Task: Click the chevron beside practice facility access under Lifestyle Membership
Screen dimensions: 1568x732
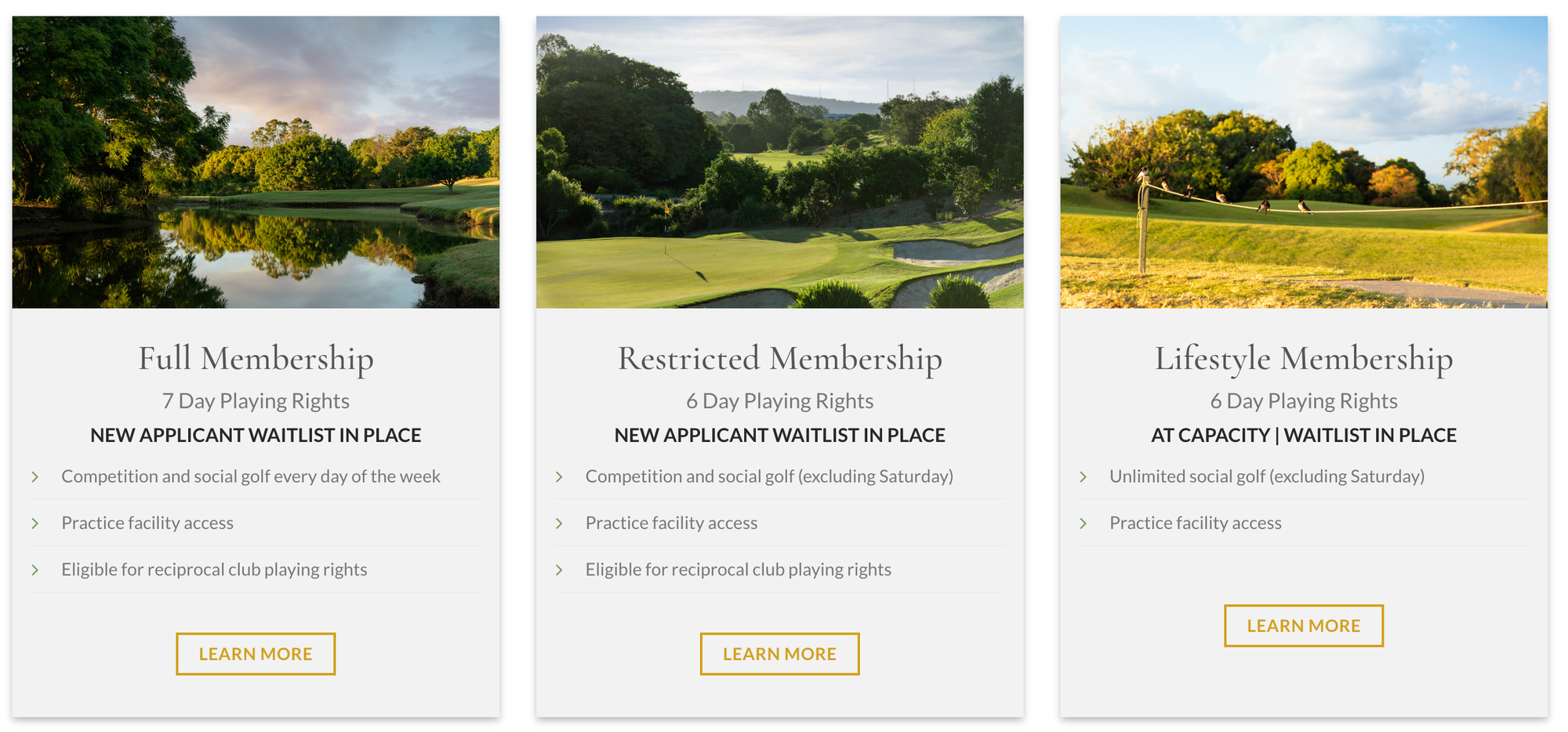Action: pyautogui.click(x=1084, y=523)
